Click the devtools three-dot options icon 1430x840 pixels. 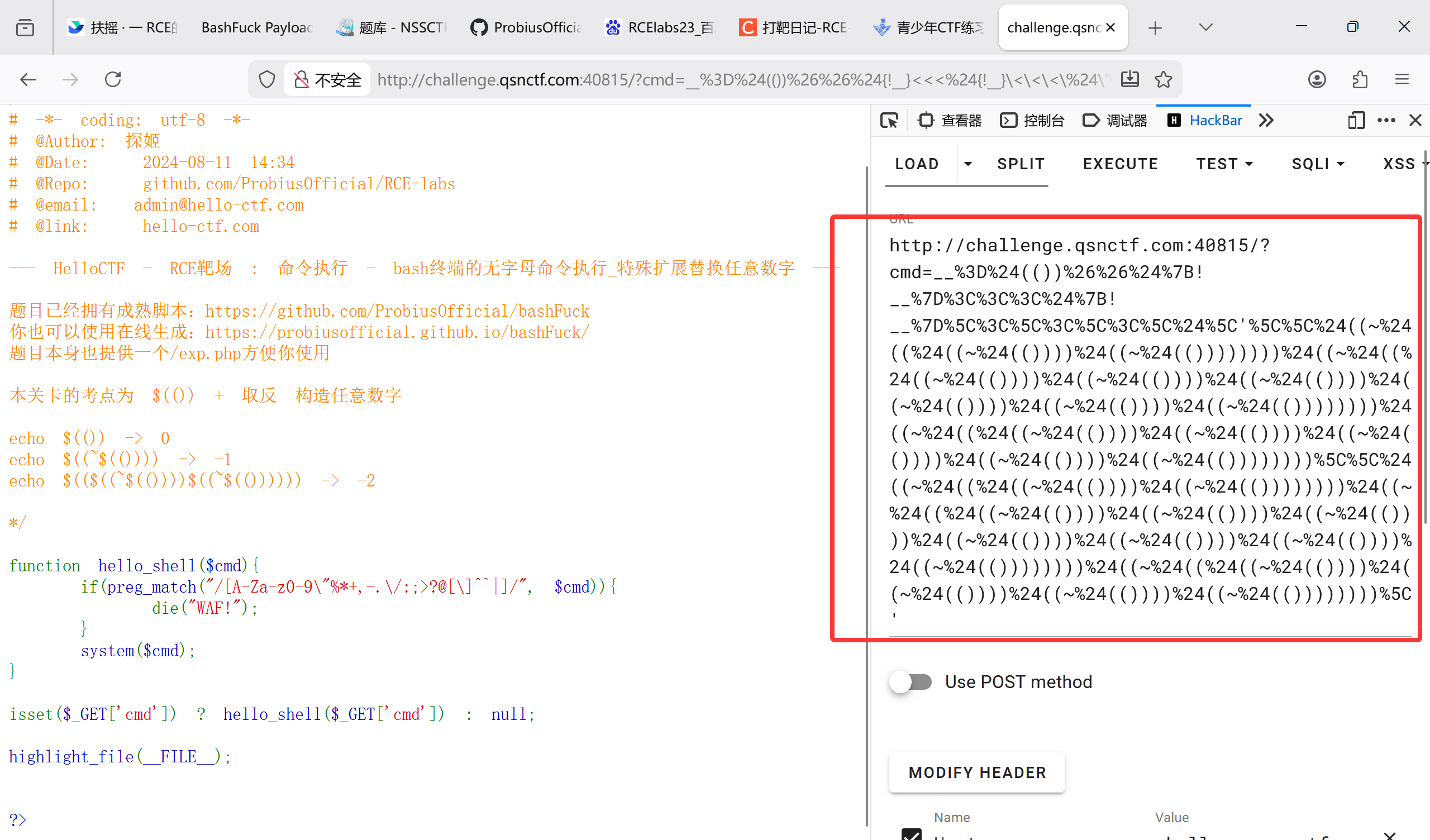point(1386,120)
